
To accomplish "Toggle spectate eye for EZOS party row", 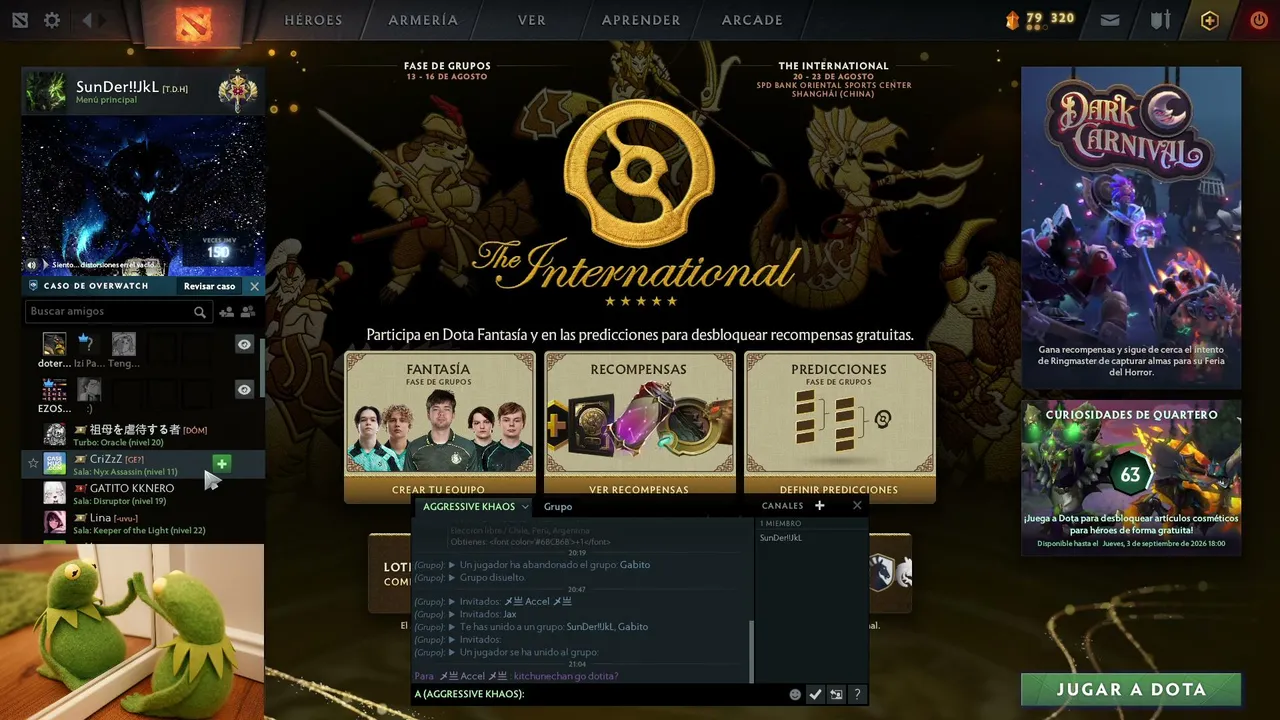I will [x=244, y=389].
